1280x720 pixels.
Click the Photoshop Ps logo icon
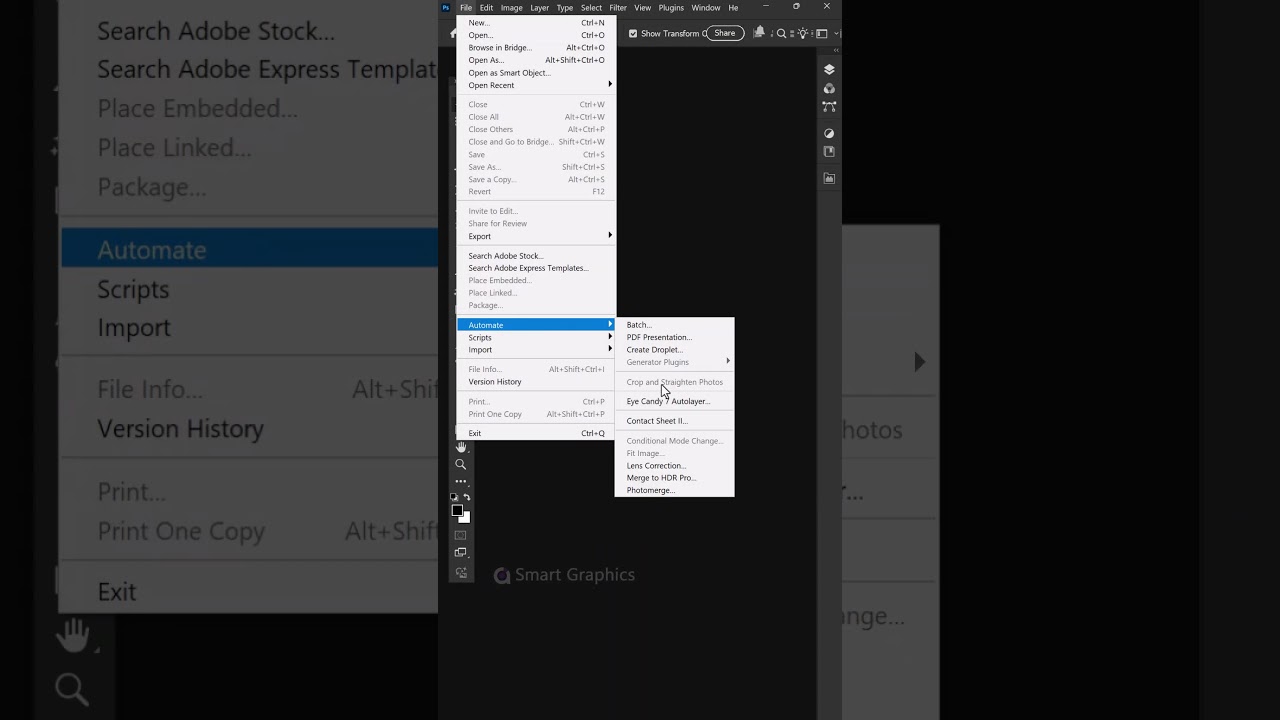446,7
